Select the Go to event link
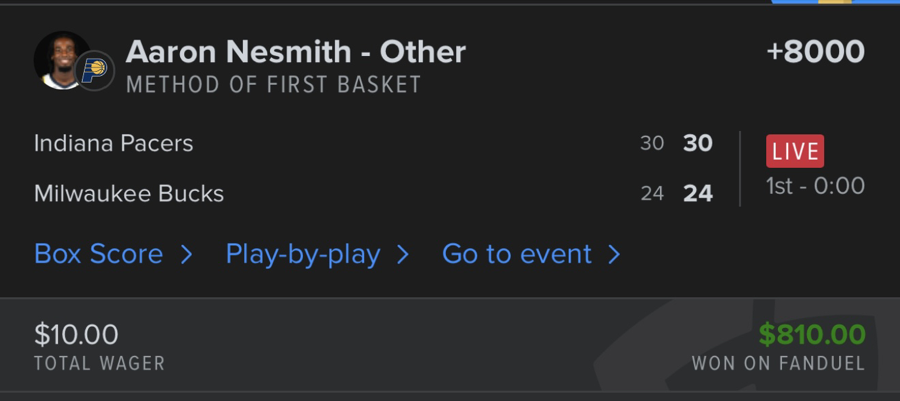Viewport: 900px width, 401px height. point(517,254)
